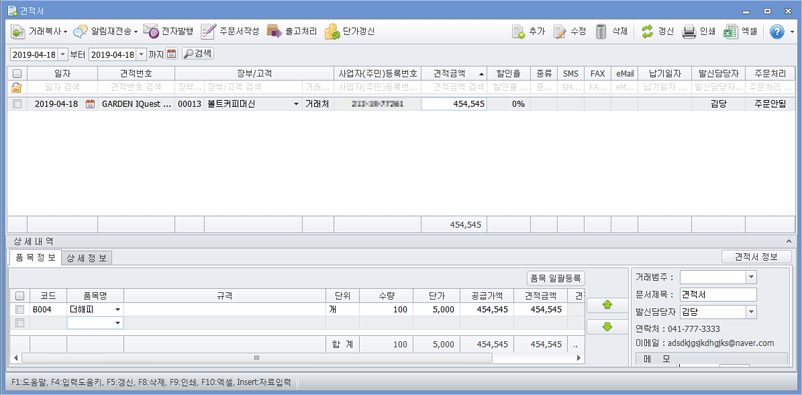Click the 인쇄 printer icon
The width and height of the screenshot is (802, 395).
(x=688, y=32)
